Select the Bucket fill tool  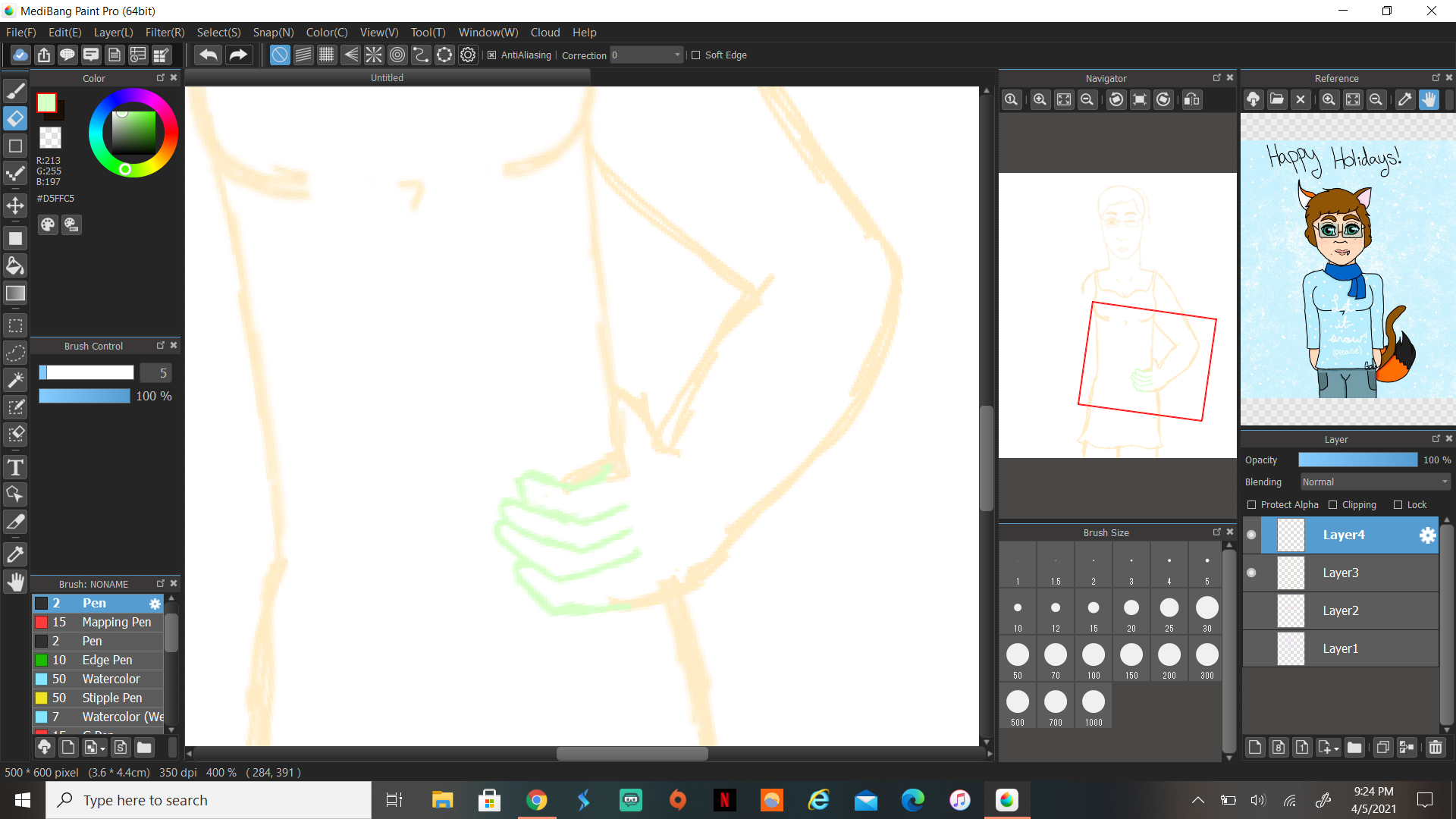pyautogui.click(x=15, y=265)
